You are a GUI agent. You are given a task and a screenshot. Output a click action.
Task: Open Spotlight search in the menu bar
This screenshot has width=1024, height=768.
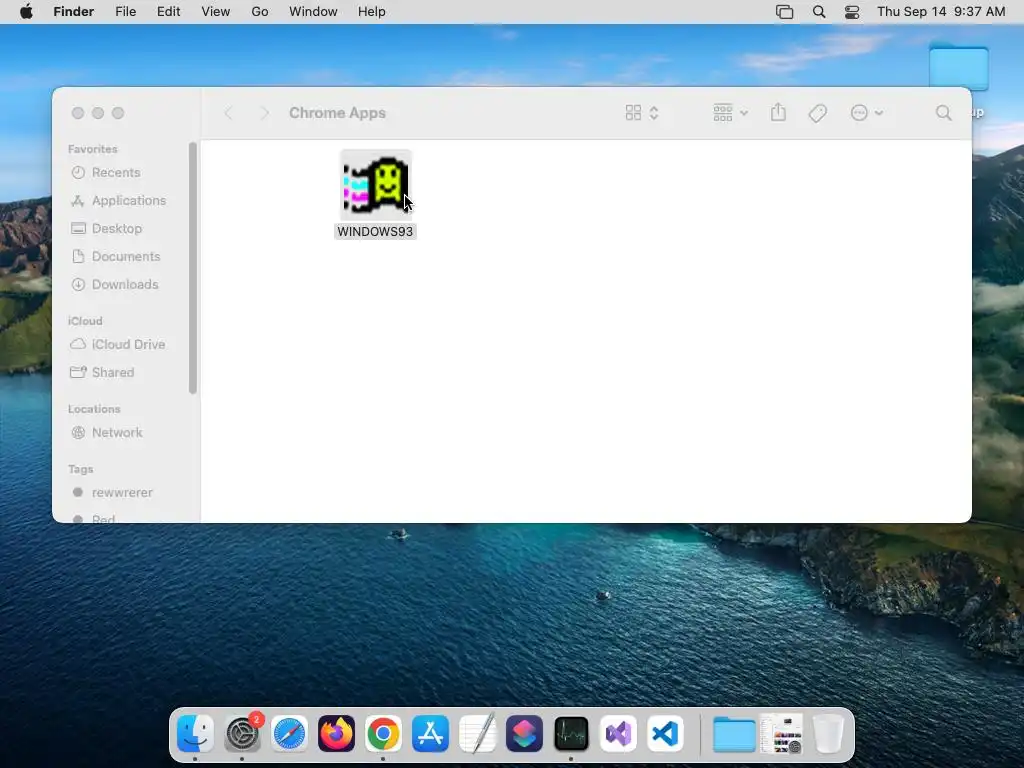819,12
